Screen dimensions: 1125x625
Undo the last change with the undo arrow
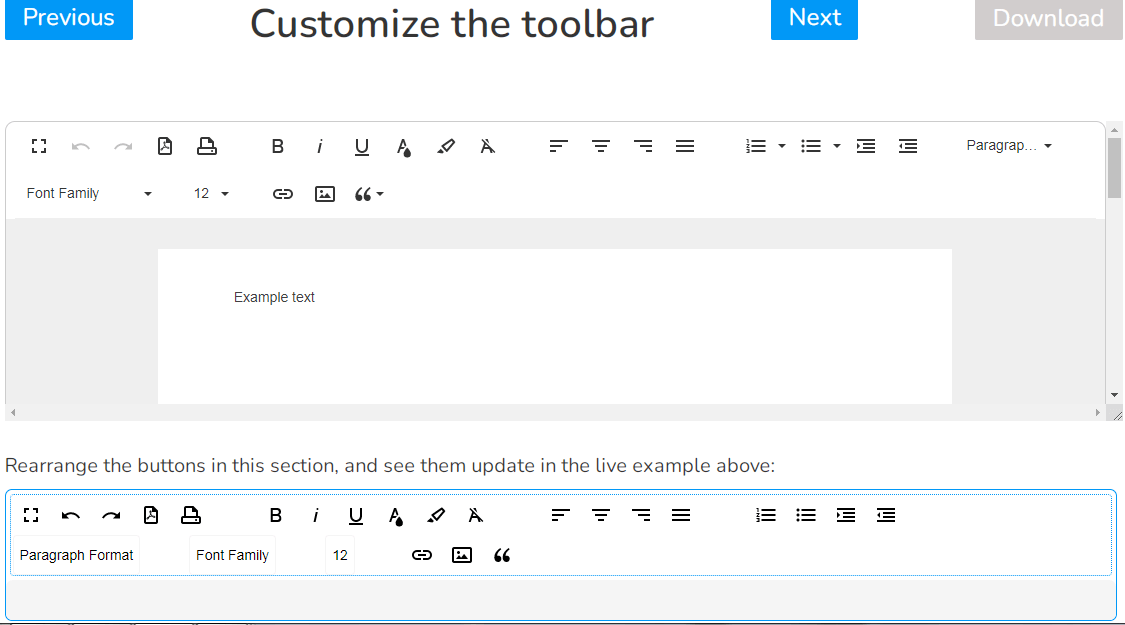pos(81,146)
